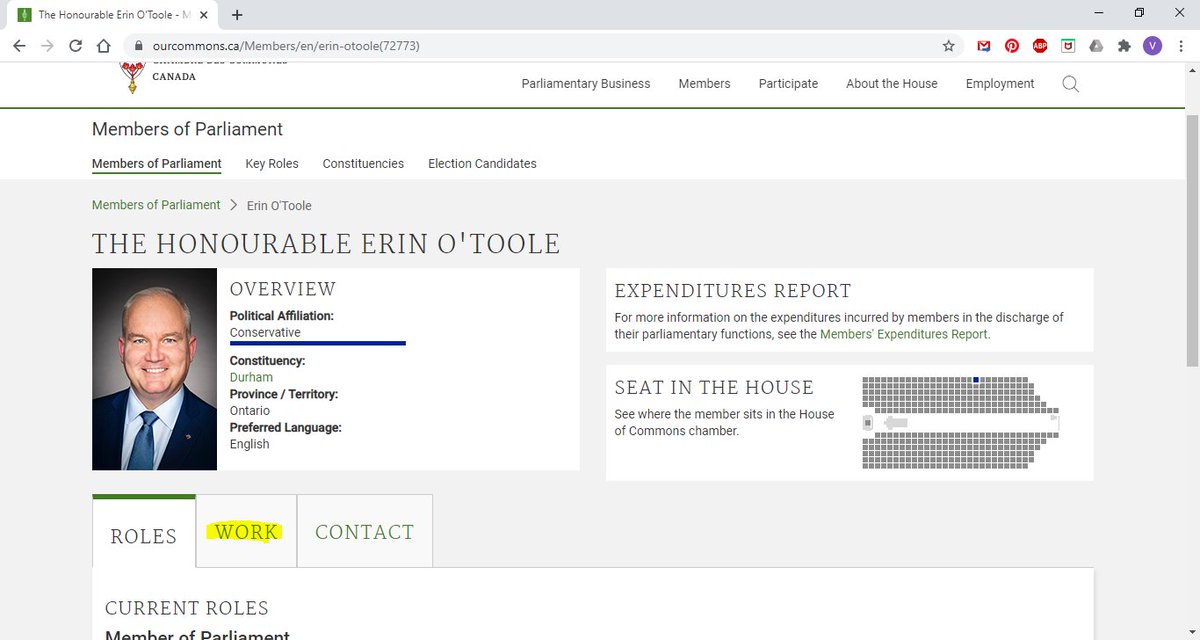Viewport: 1200px width, 640px height.
Task: Open the Employment menu
Action: point(1000,84)
